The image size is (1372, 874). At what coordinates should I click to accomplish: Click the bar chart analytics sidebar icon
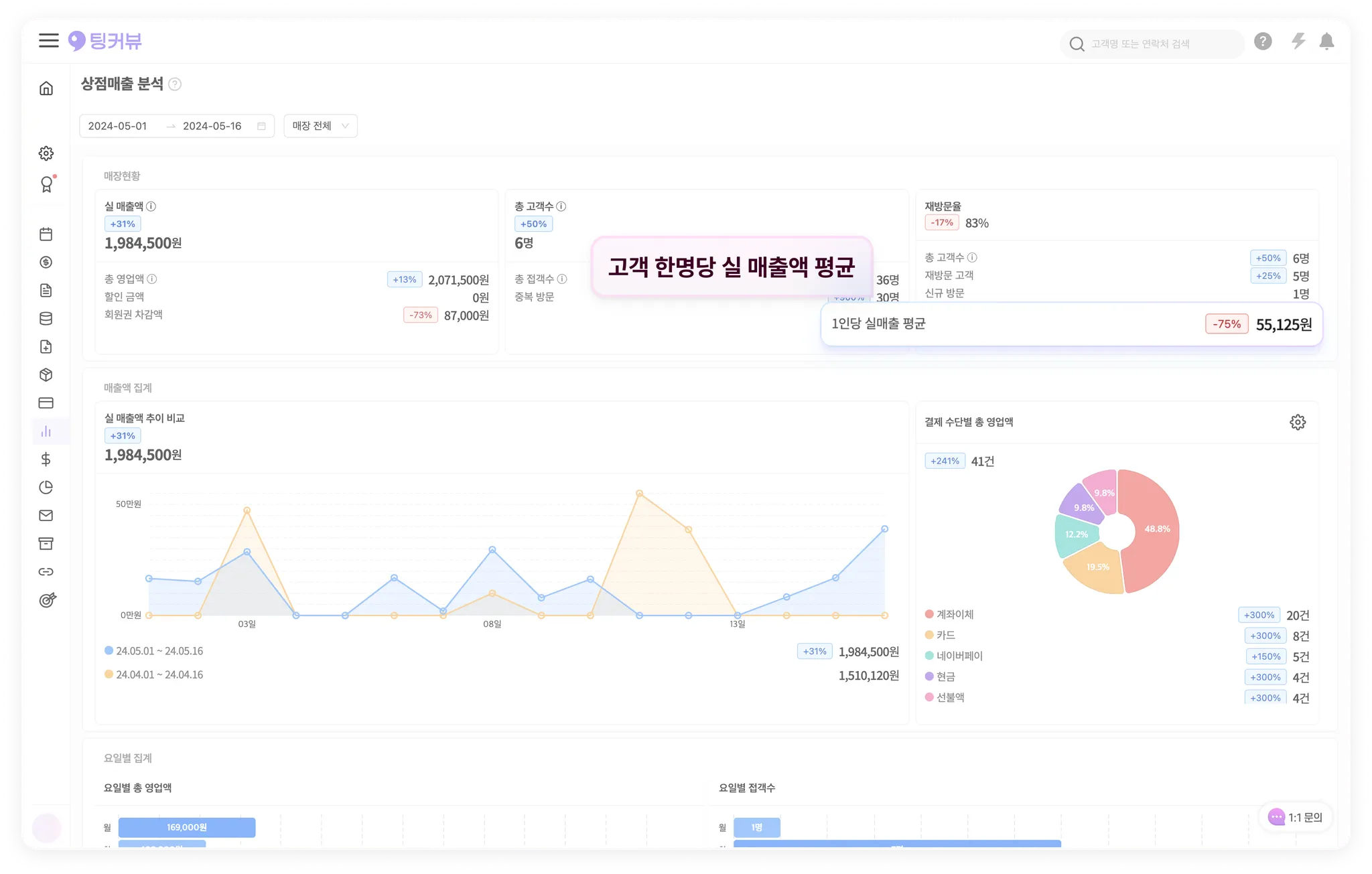(x=46, y=431)
